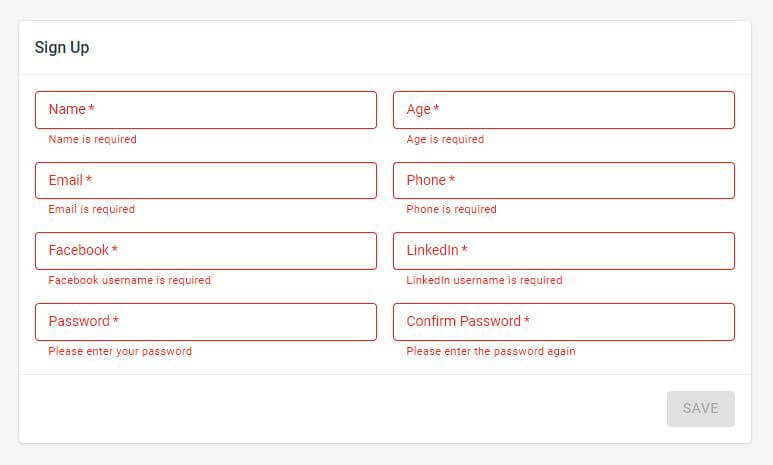This screenshot has width=773, height=465.
Task: Click the required asterisk beside Confirm Password
Action: pyautogui.click(x=527, y=320)
